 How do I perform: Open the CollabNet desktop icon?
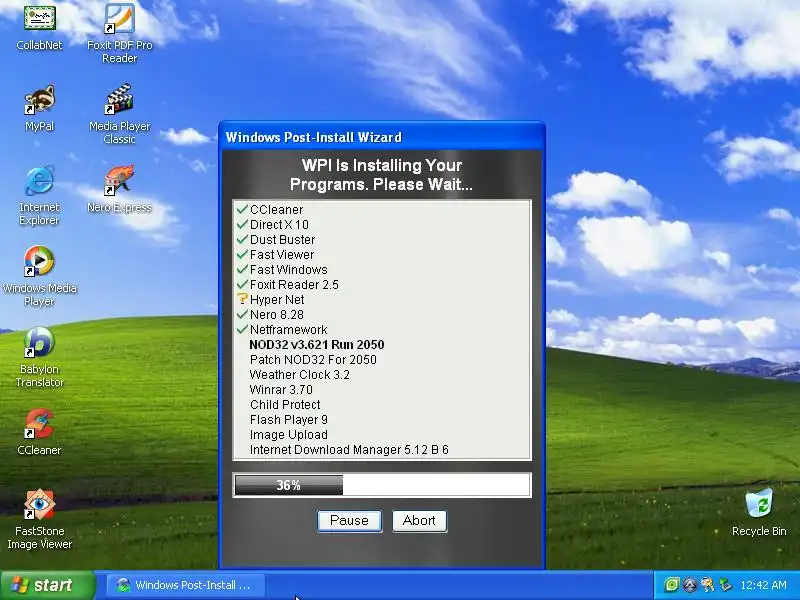pyautogui.click(x=39, y=26)
